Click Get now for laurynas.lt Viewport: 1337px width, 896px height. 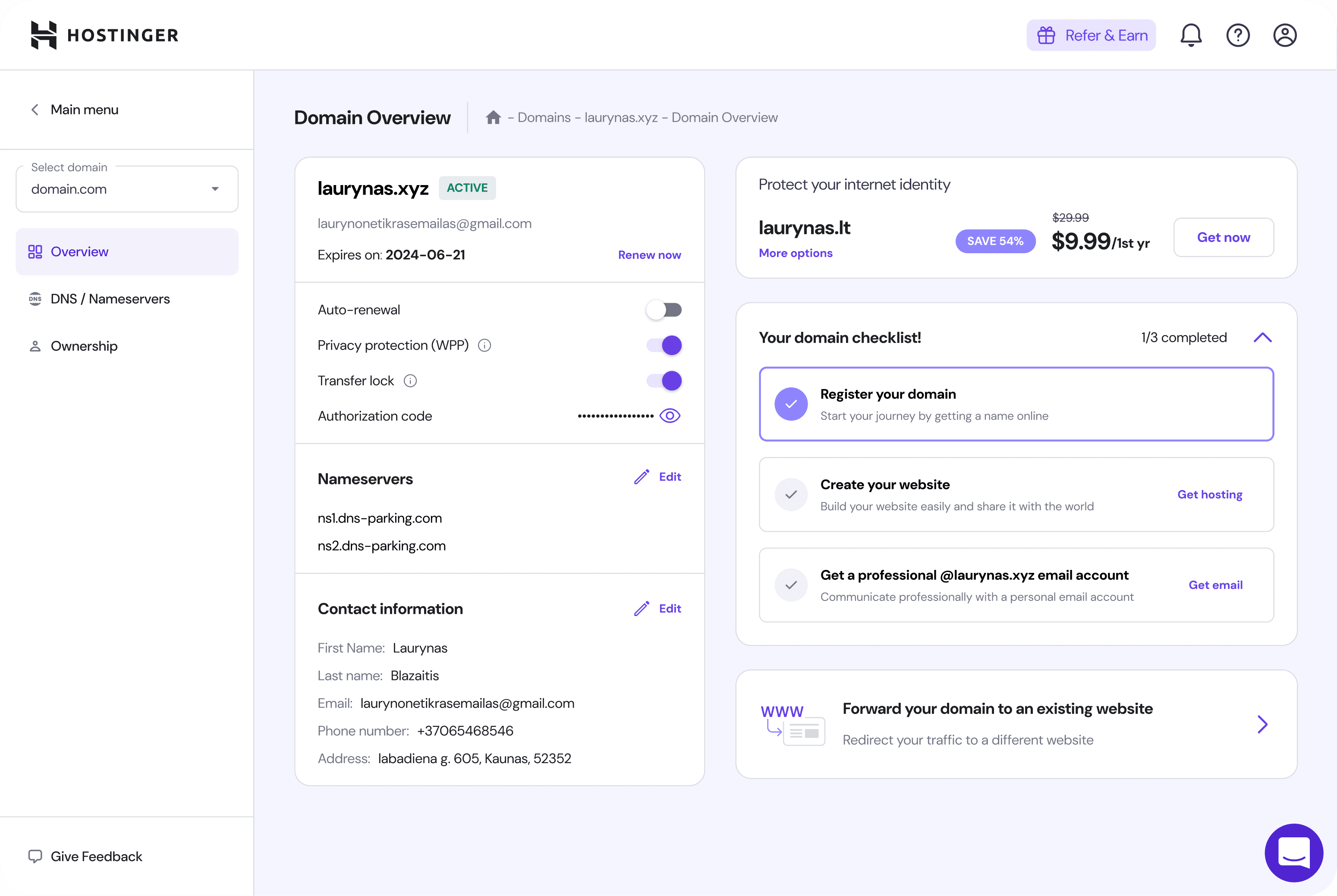1223,237
